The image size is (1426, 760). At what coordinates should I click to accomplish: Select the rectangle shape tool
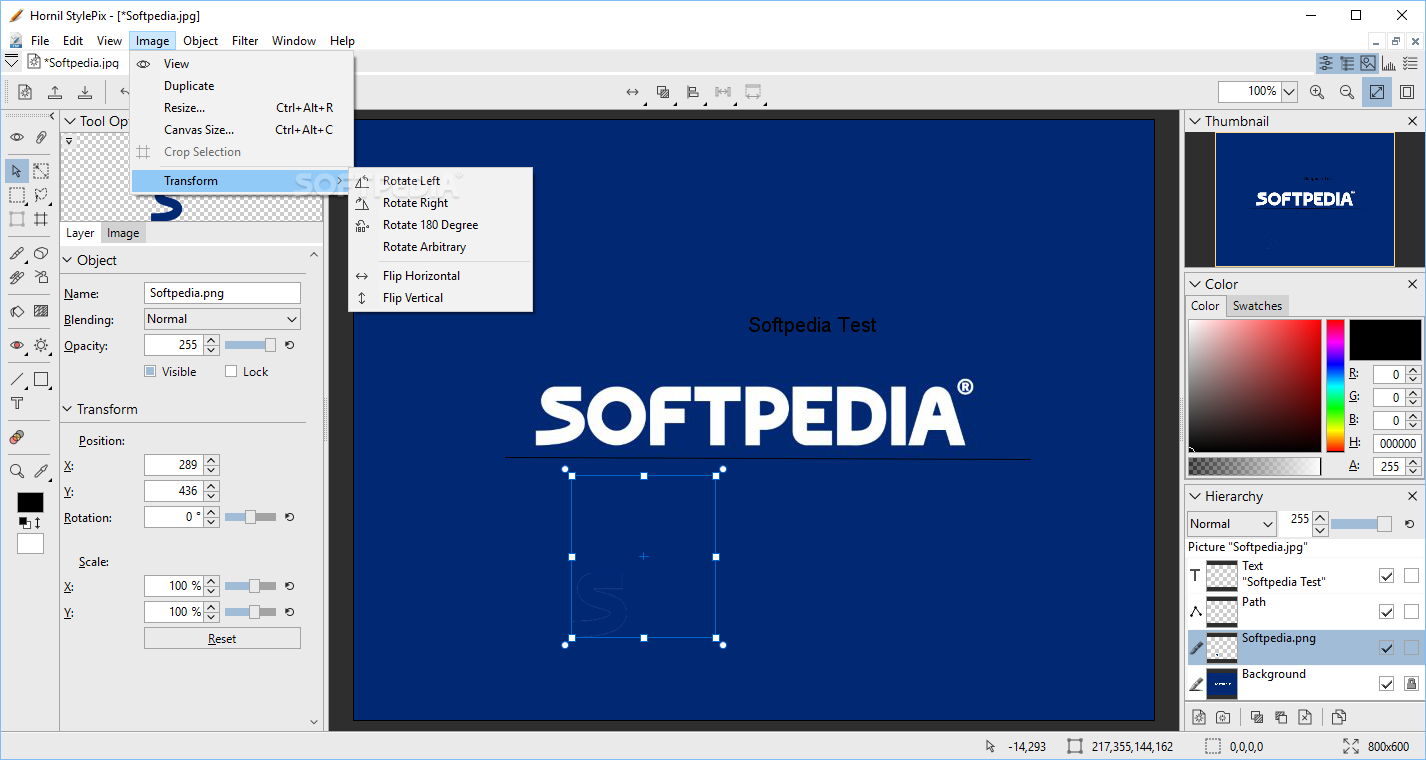coord(41,379)
